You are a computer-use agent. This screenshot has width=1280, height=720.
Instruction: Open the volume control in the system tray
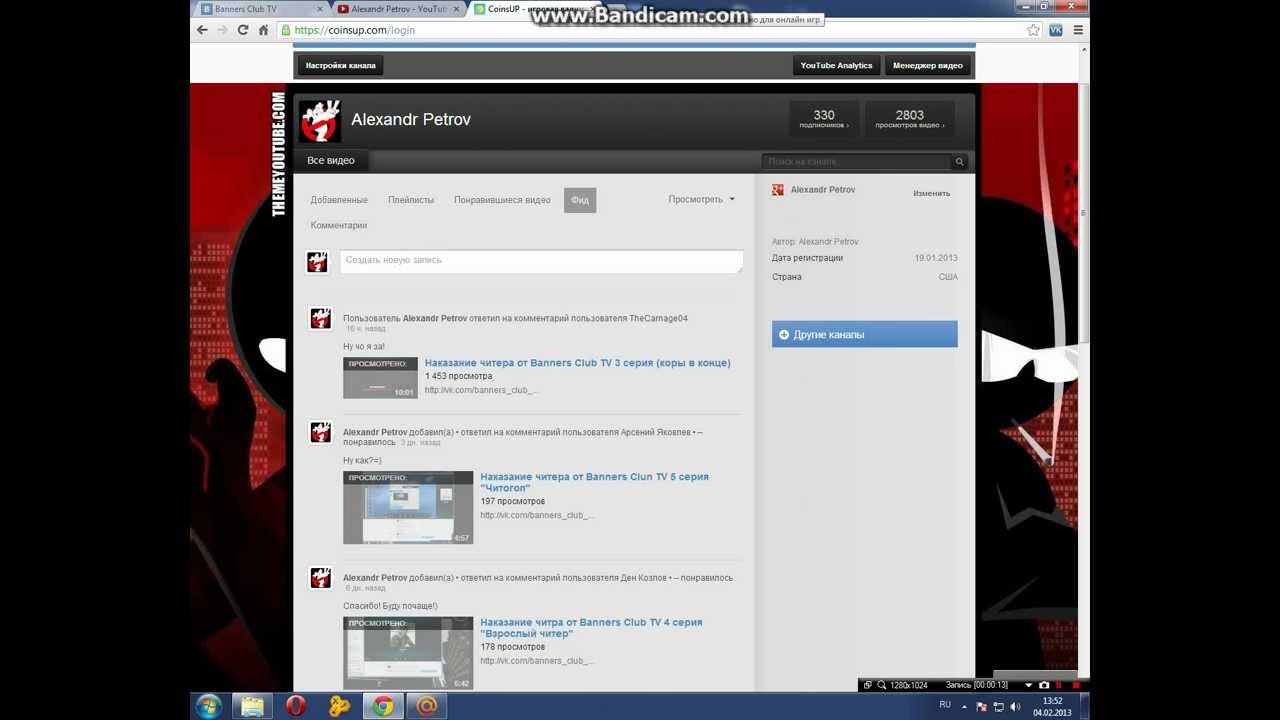pyautogui.click(x=1015, y=706)
